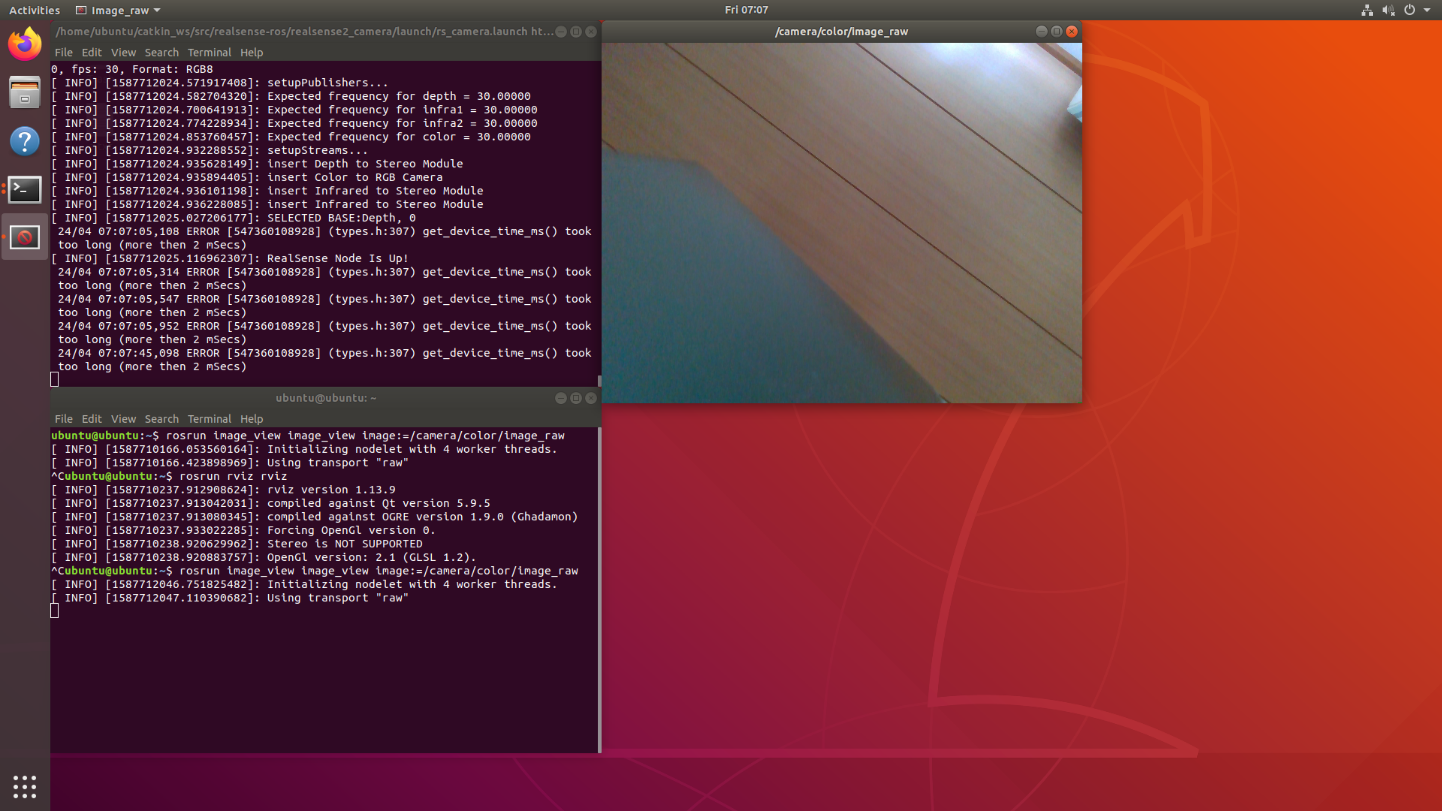Show Applications grid button
The width and height of the screenshot is (1442, 811).
click(25, 786)
